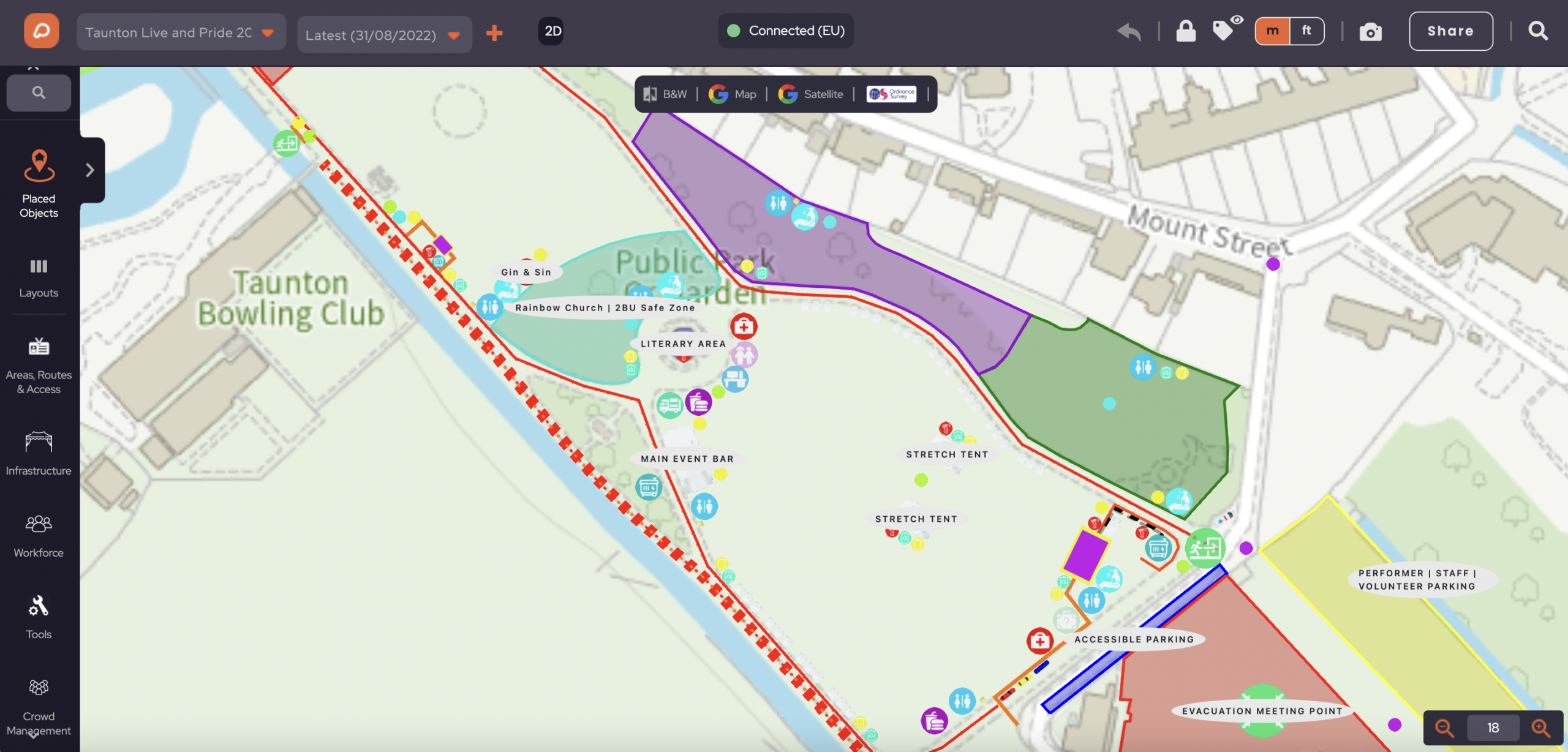Select the lower STRETCH TENT label

pos(916,519)
